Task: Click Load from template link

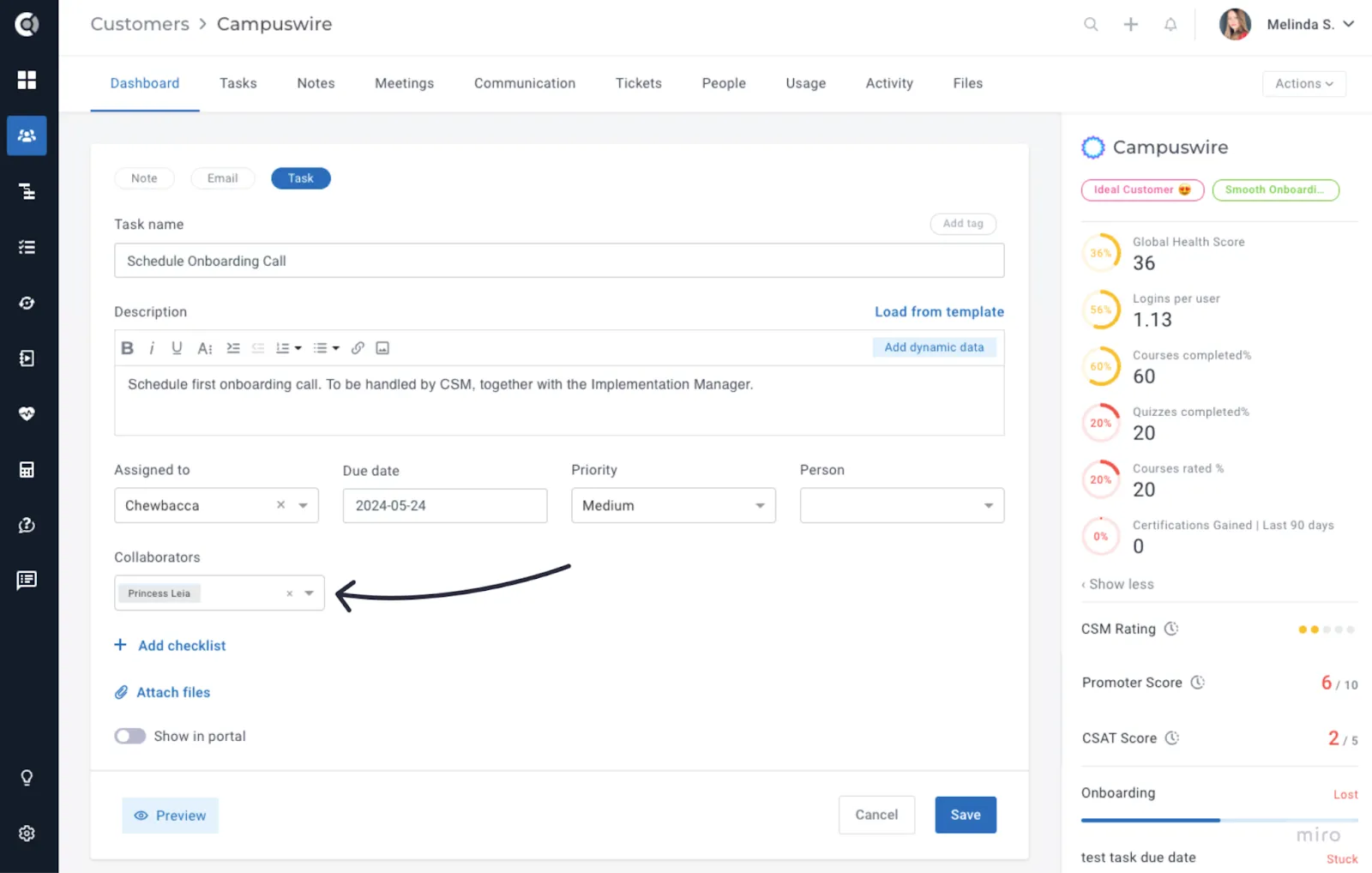Action: point(939,311)
